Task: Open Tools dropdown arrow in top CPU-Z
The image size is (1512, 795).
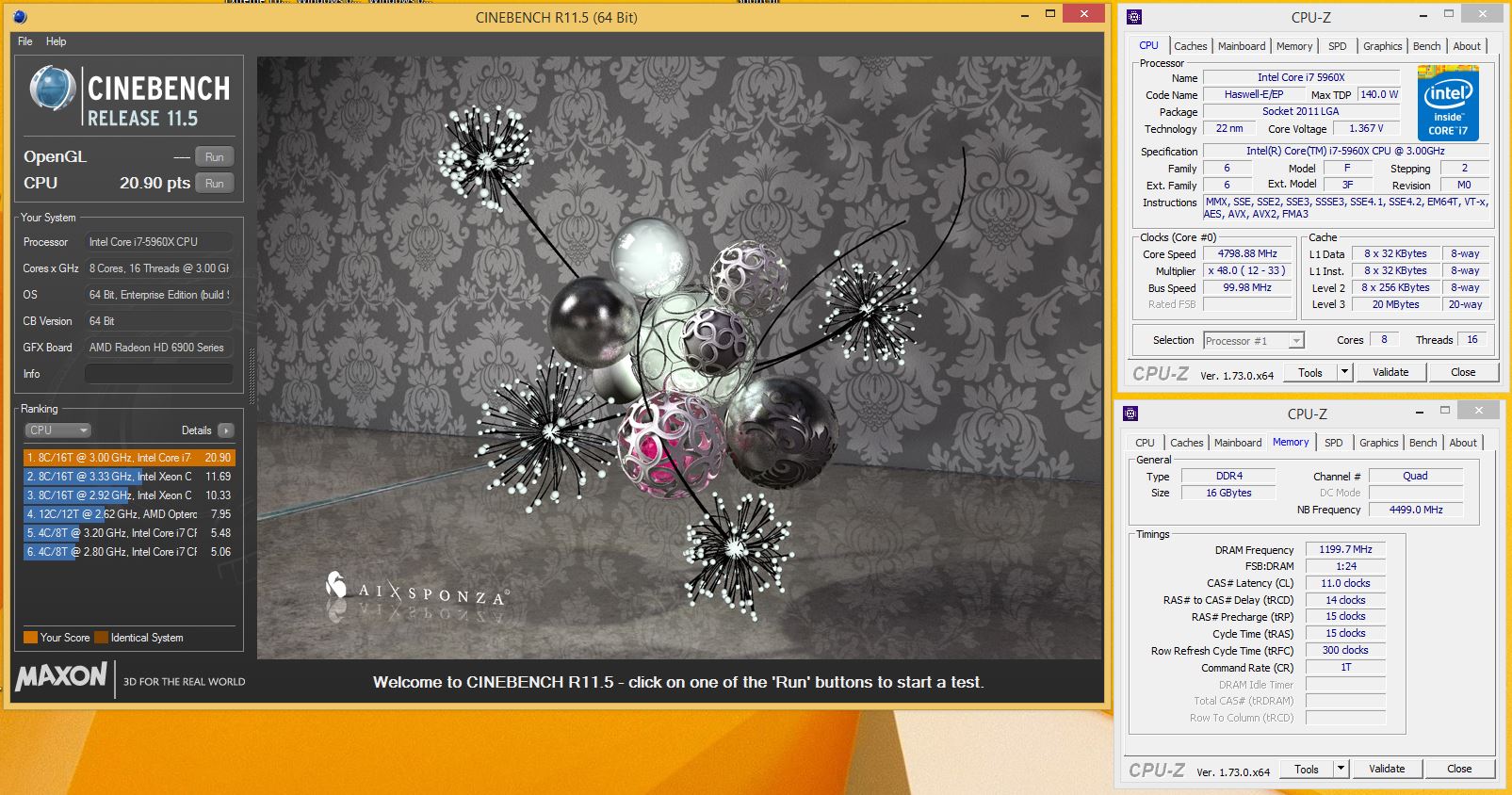Action: (1345, 373)
